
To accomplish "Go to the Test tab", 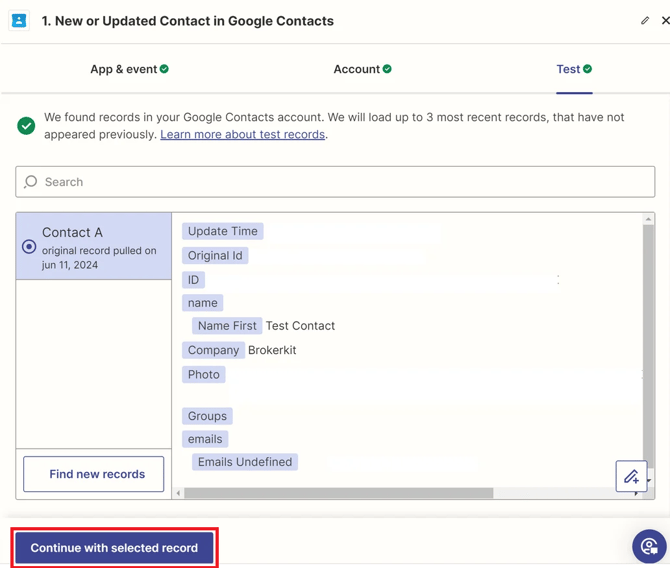I will point(573,69).
